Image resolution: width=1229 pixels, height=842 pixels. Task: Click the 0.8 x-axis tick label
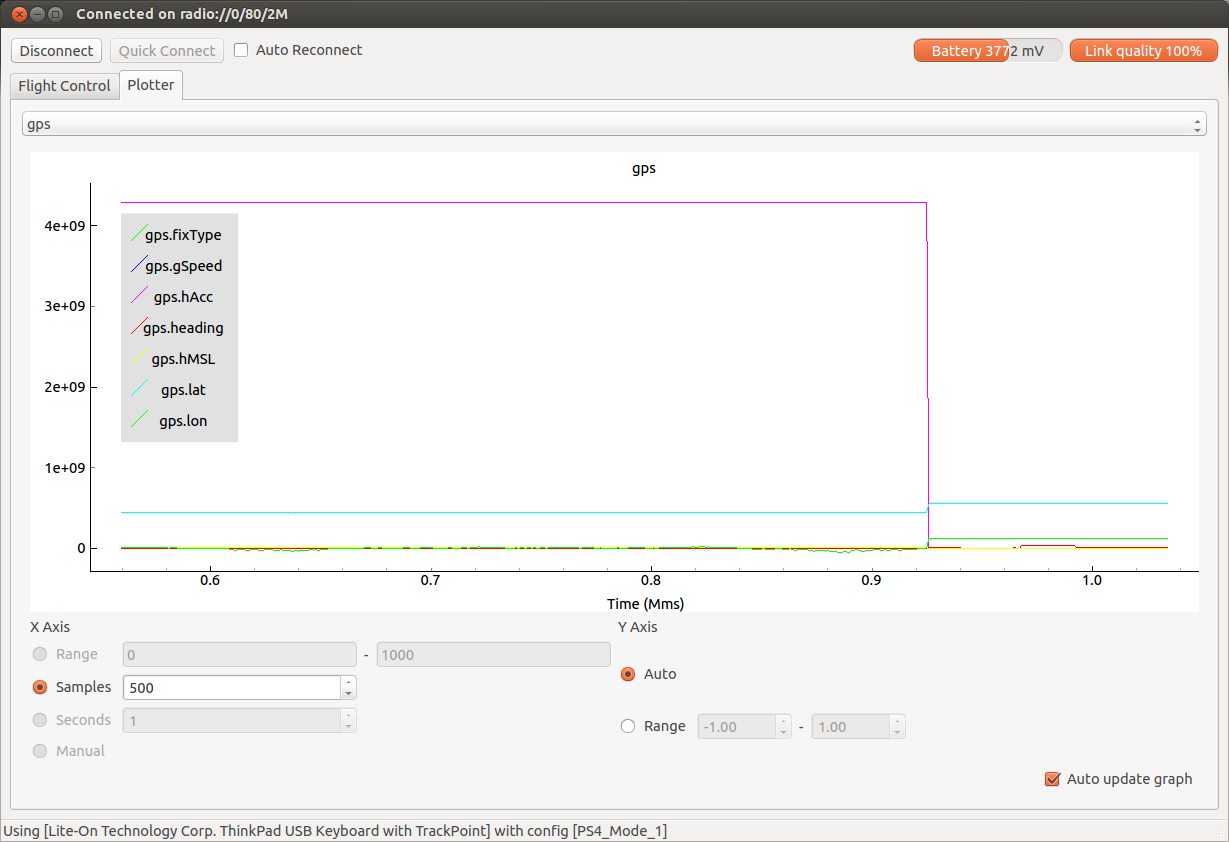point(651,580)
